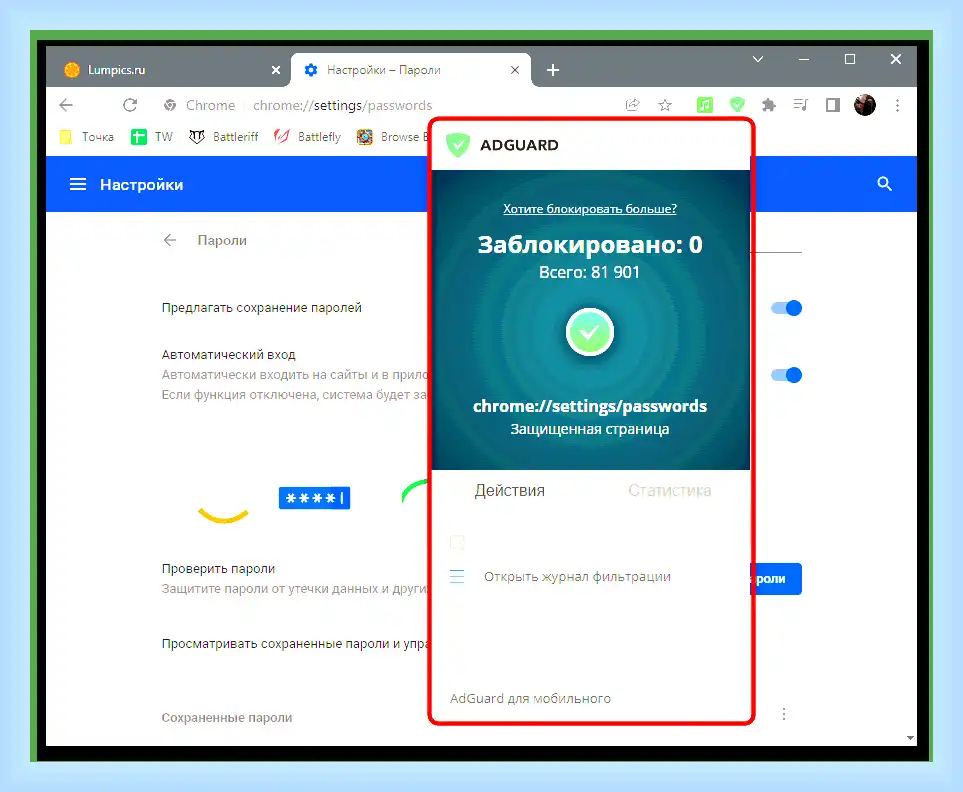Click AdGuard для мобильного link

point(530,699)
